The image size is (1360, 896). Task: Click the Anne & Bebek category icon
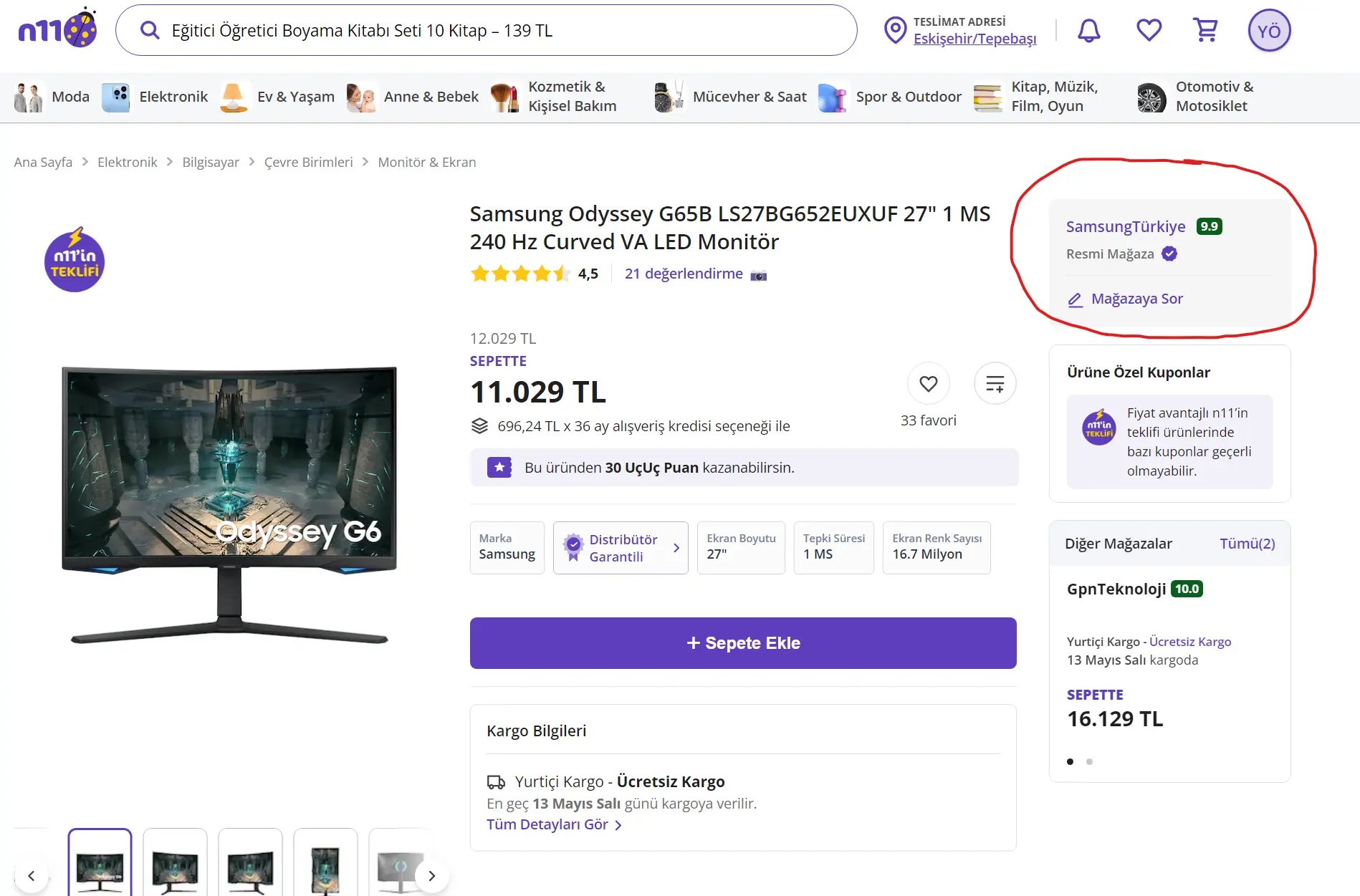361,97
